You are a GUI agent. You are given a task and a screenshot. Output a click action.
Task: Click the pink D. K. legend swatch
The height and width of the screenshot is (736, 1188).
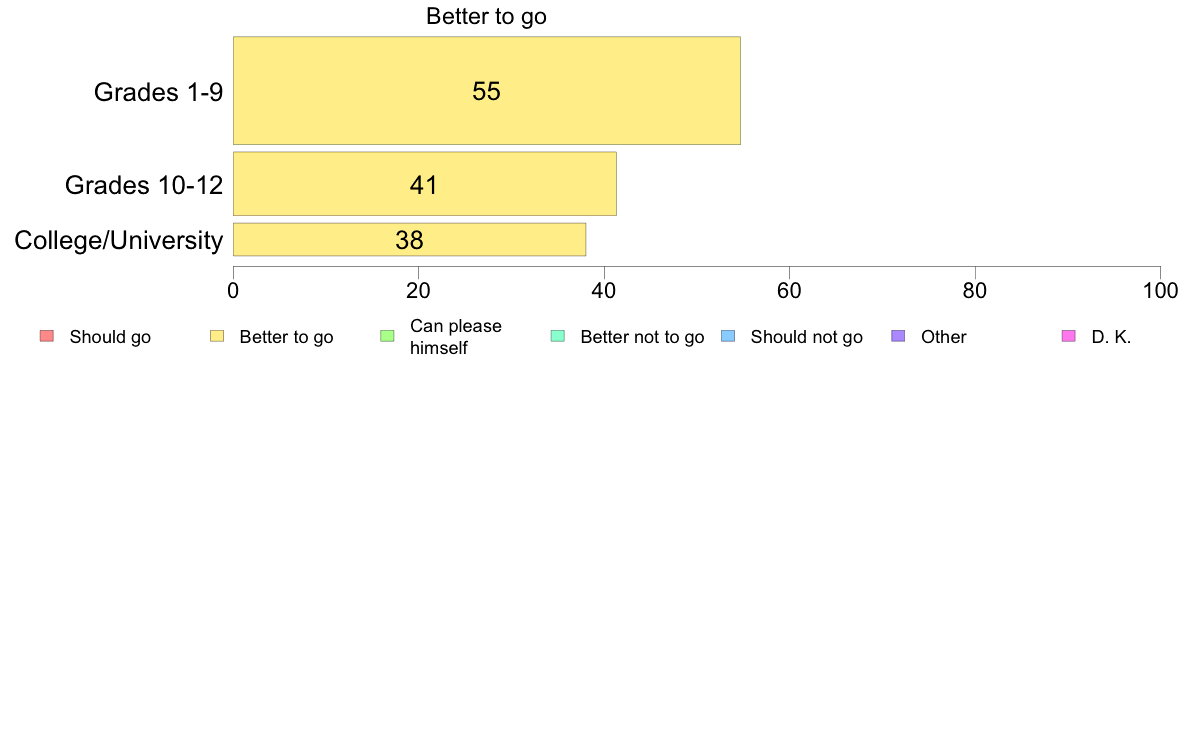(x=1069, y=337)
